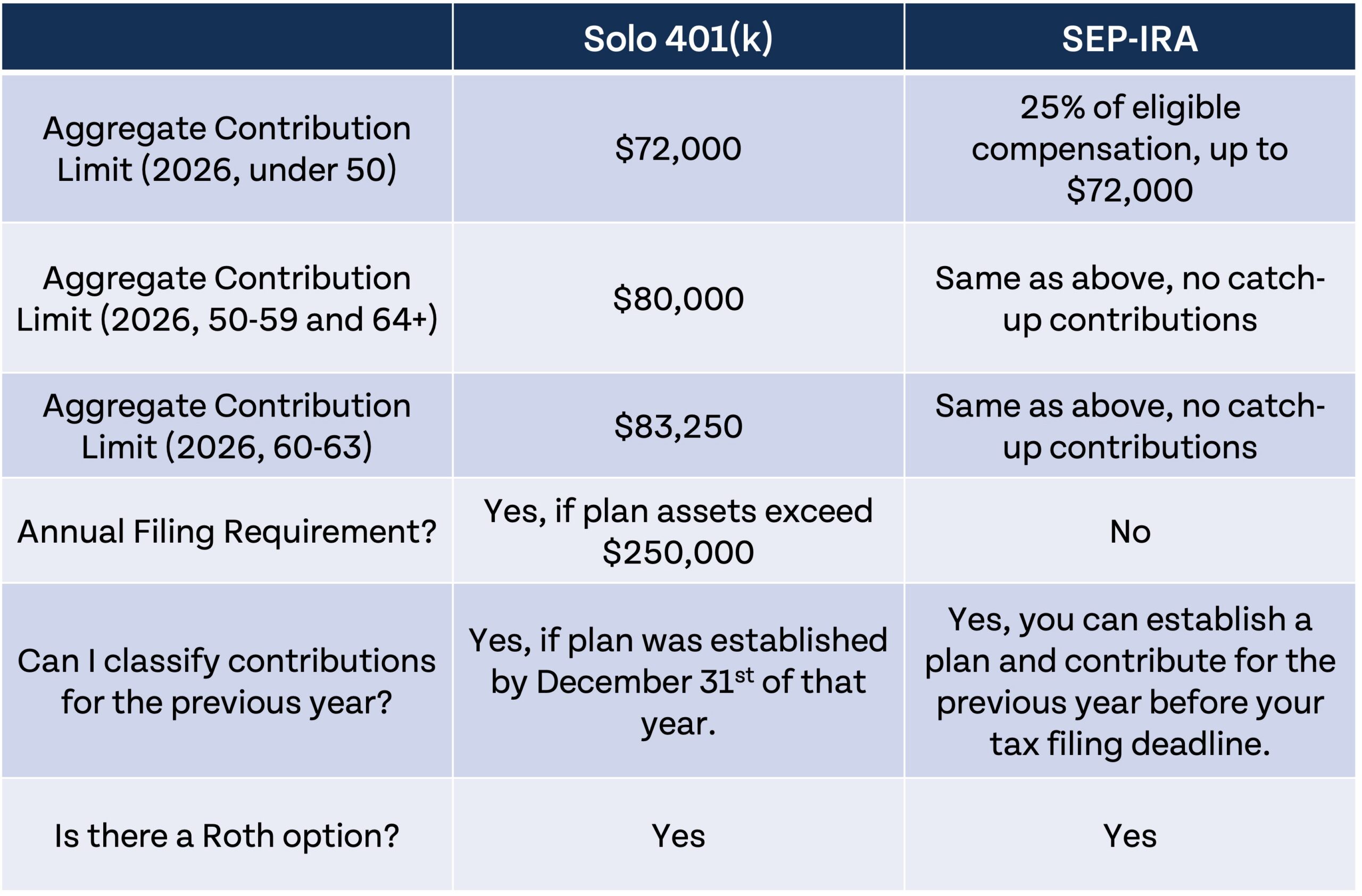Click the $83,250 value cell
Screen dimensions: 1362x896
tap(678, 426)
